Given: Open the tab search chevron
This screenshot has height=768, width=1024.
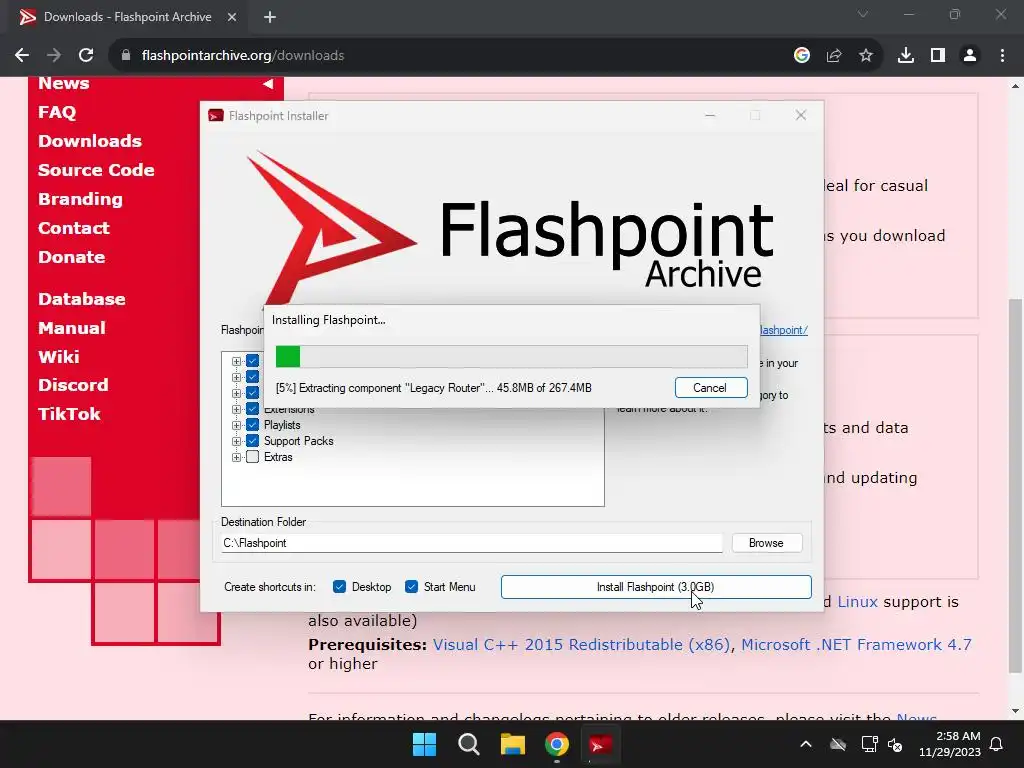Looking at the screenshot, I should point(863,14).
